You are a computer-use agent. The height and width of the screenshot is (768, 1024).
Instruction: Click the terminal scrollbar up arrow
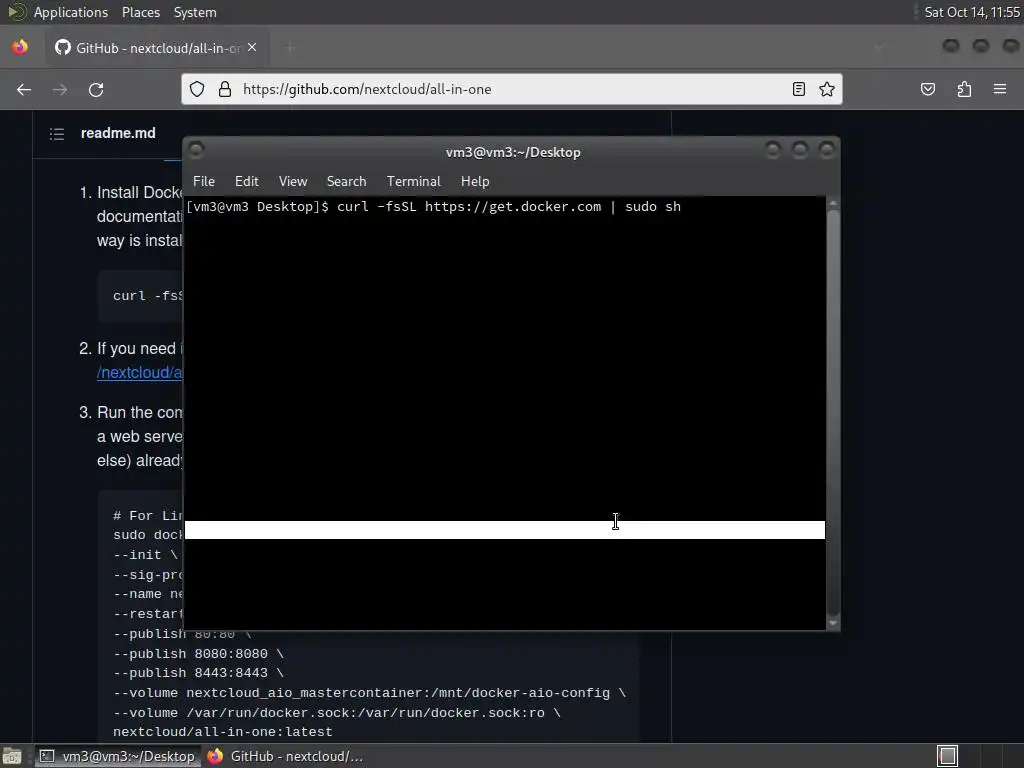click(x=833, y=204)
